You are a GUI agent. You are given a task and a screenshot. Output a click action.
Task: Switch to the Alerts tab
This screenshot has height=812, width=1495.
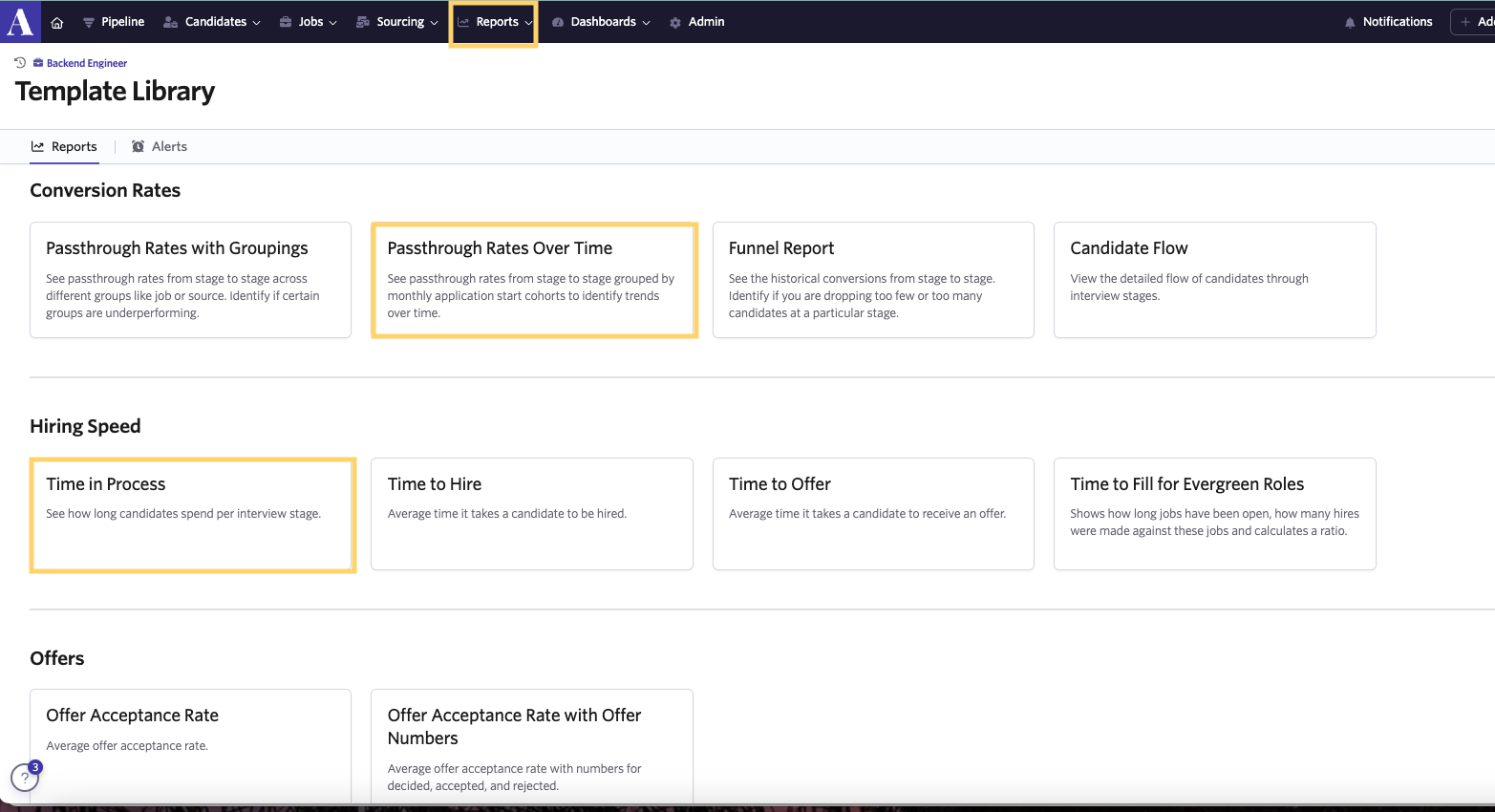(160, 146)
